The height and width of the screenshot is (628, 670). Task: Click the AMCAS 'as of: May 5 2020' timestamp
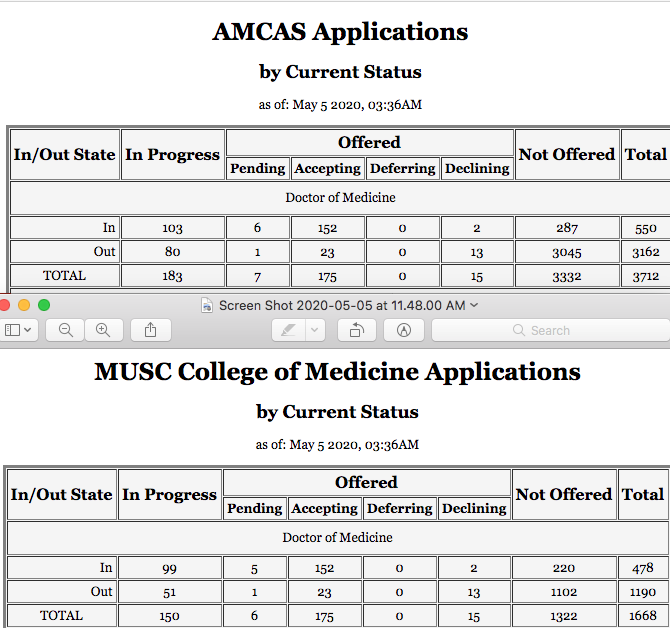(340, 105)
